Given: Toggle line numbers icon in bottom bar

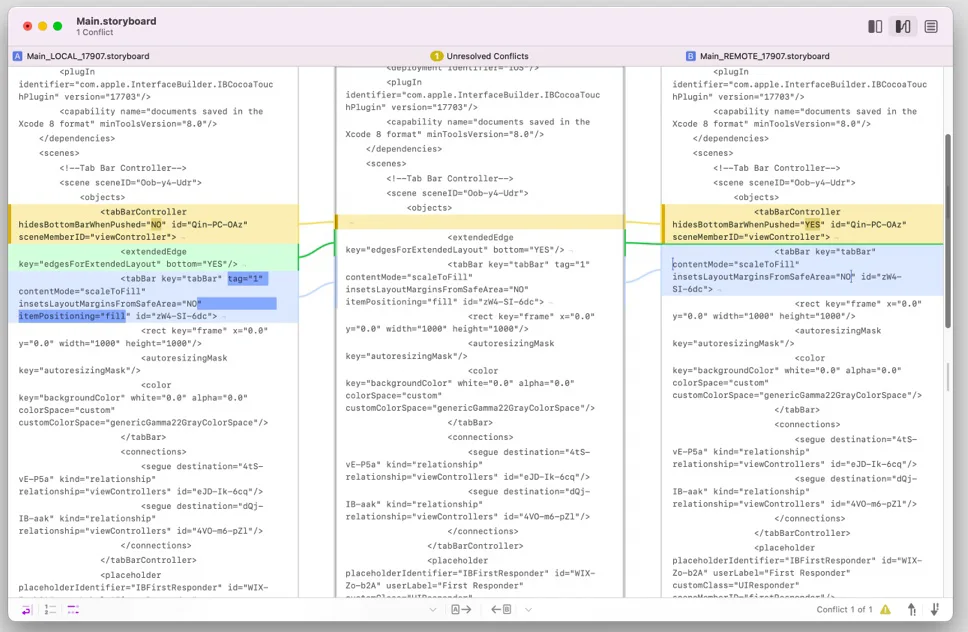Looking at the screenshot, I should click(x=50, y=610).
